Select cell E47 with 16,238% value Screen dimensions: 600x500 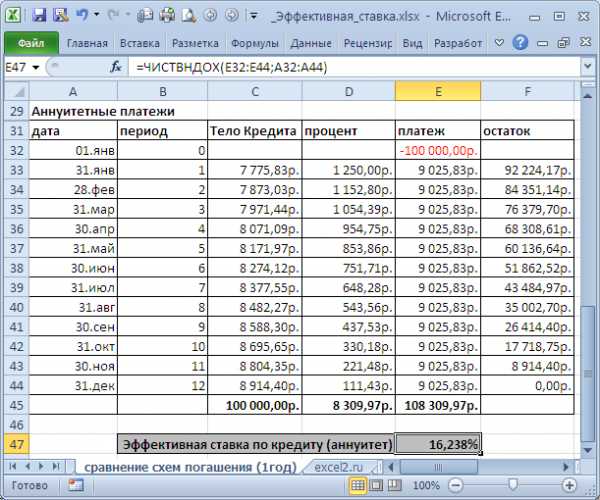coord(438,444)
